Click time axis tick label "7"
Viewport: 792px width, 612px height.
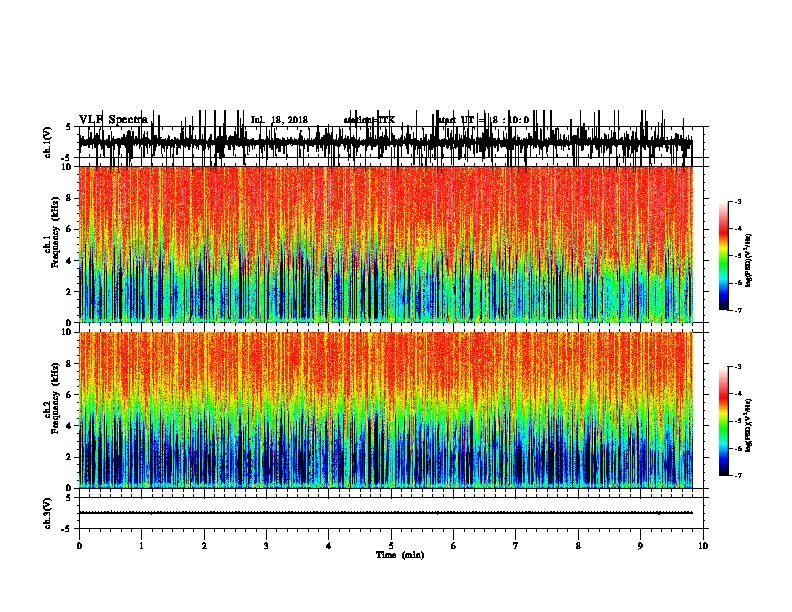(516, 546)
